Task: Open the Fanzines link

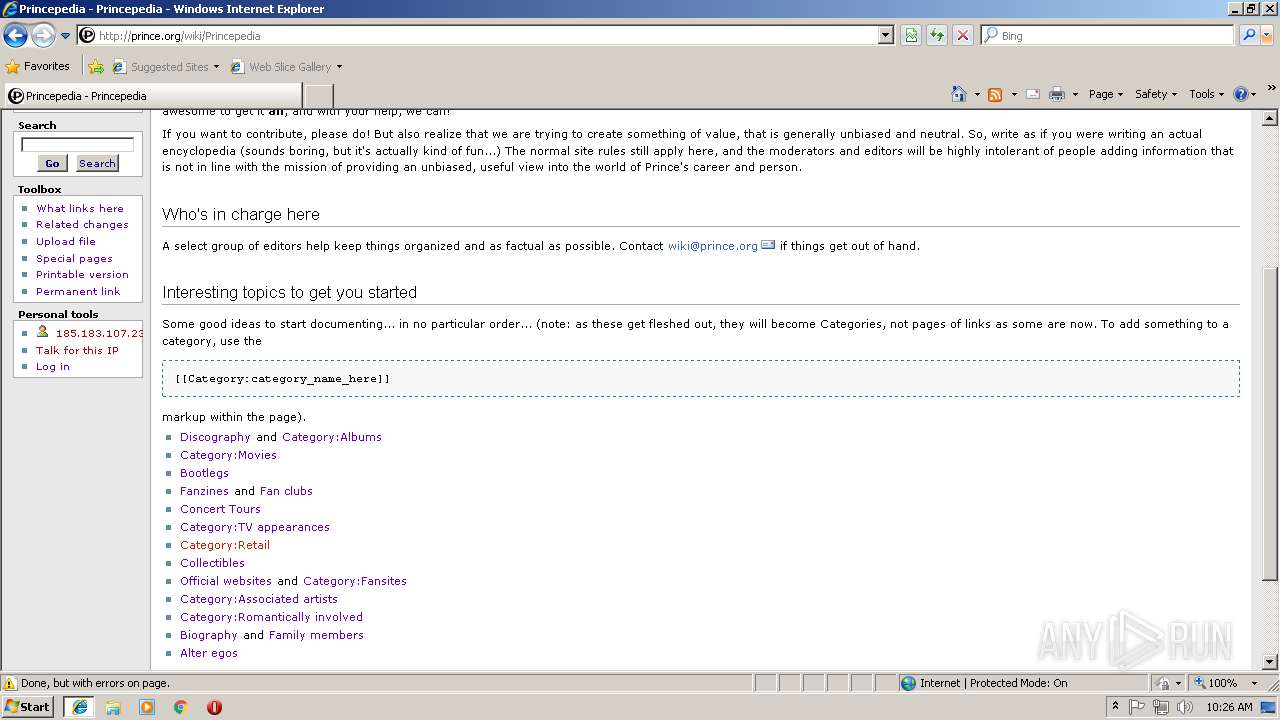Action: click(204, 491)
